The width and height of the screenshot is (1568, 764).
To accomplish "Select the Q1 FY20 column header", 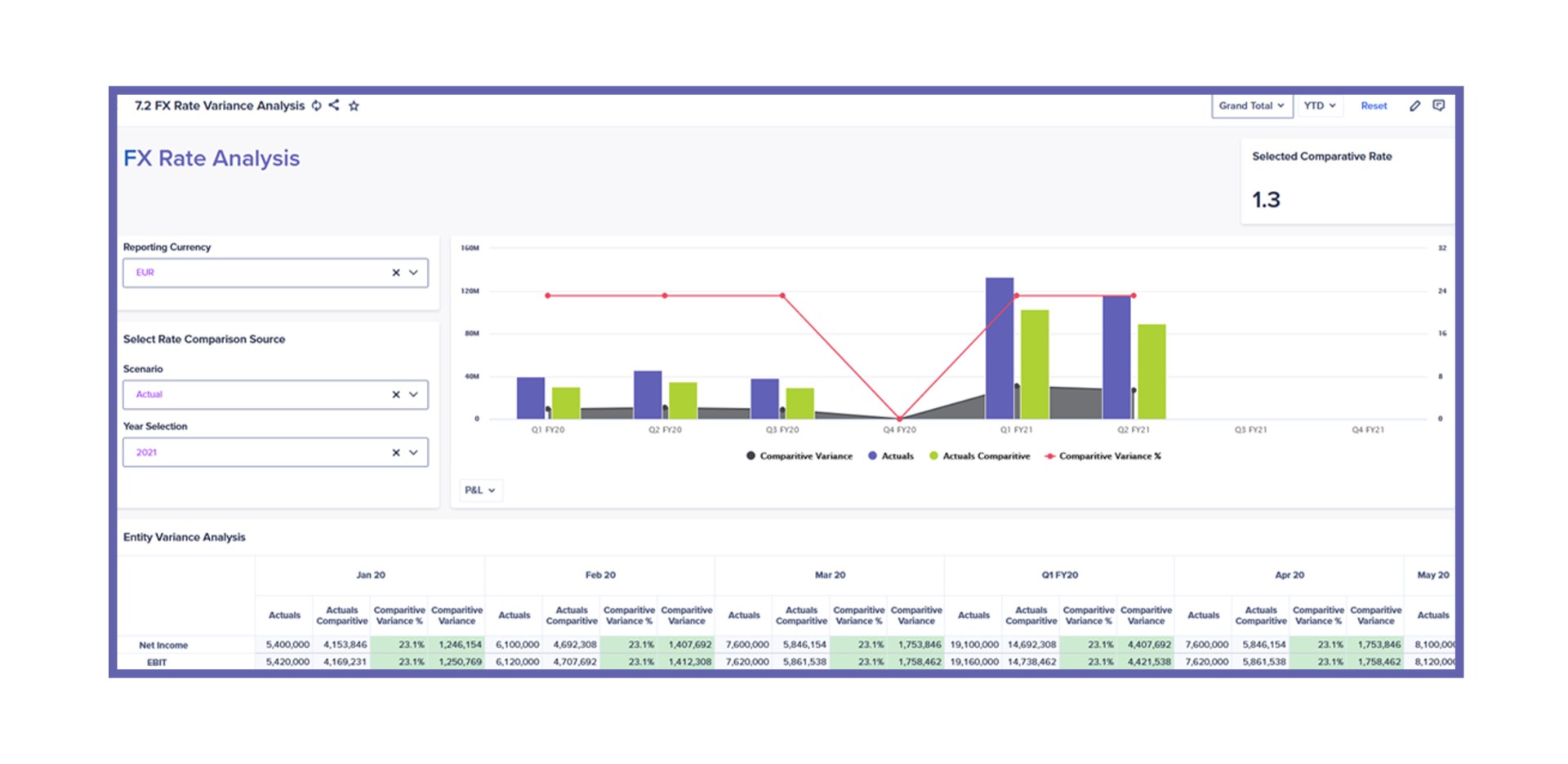I will 1059,575.
